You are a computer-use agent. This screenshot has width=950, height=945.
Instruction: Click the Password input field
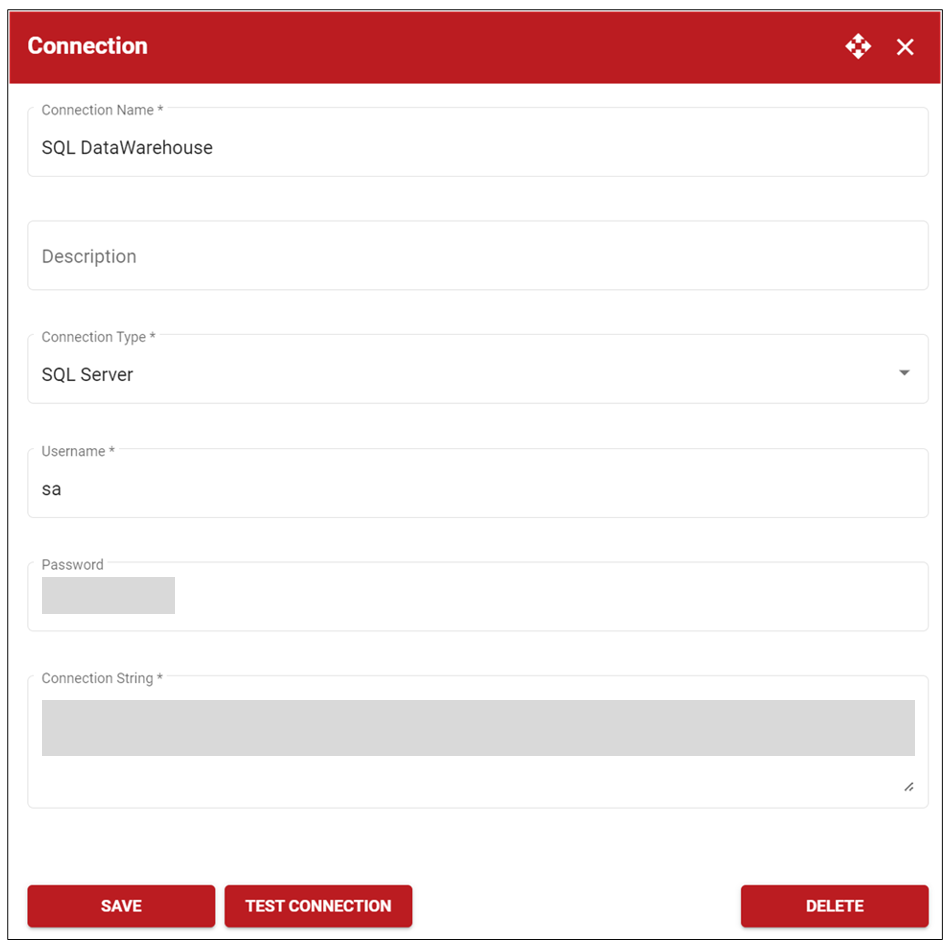point(477,596)
